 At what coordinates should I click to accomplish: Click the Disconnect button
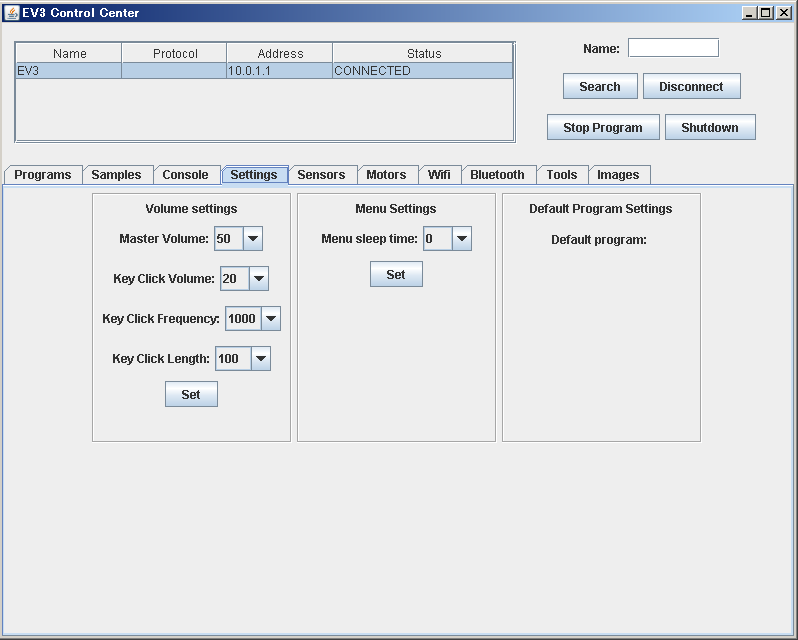[x=692, y=86]
